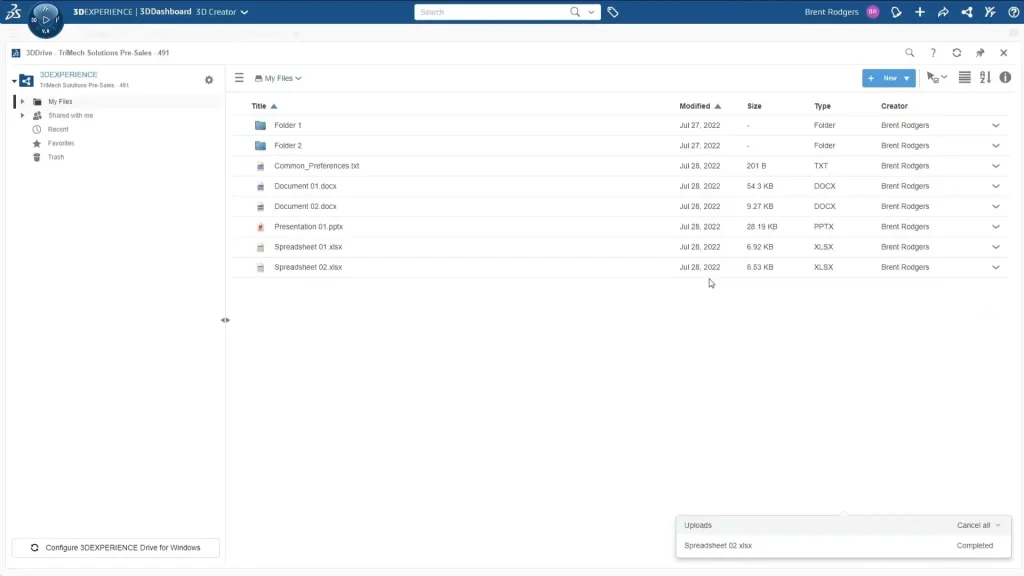Image resolution: width=1024 pixels, height=576 pixels.
Task: Expand My Files tree arrow
Action: (x=22, y=101)
